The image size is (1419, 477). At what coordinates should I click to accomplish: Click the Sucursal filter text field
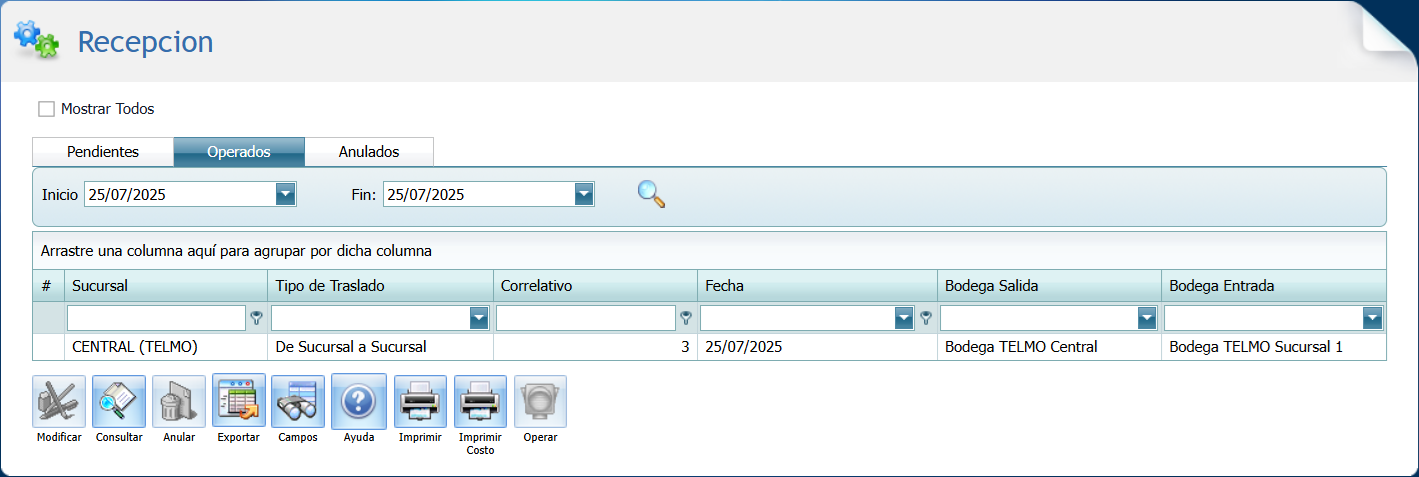(x=156, y=319)
